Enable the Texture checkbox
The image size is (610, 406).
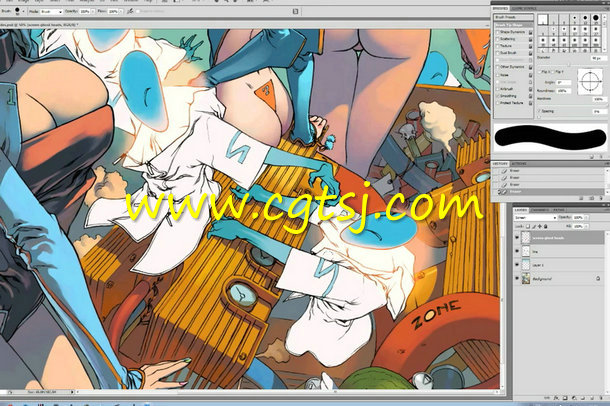(x=498, y=46)
